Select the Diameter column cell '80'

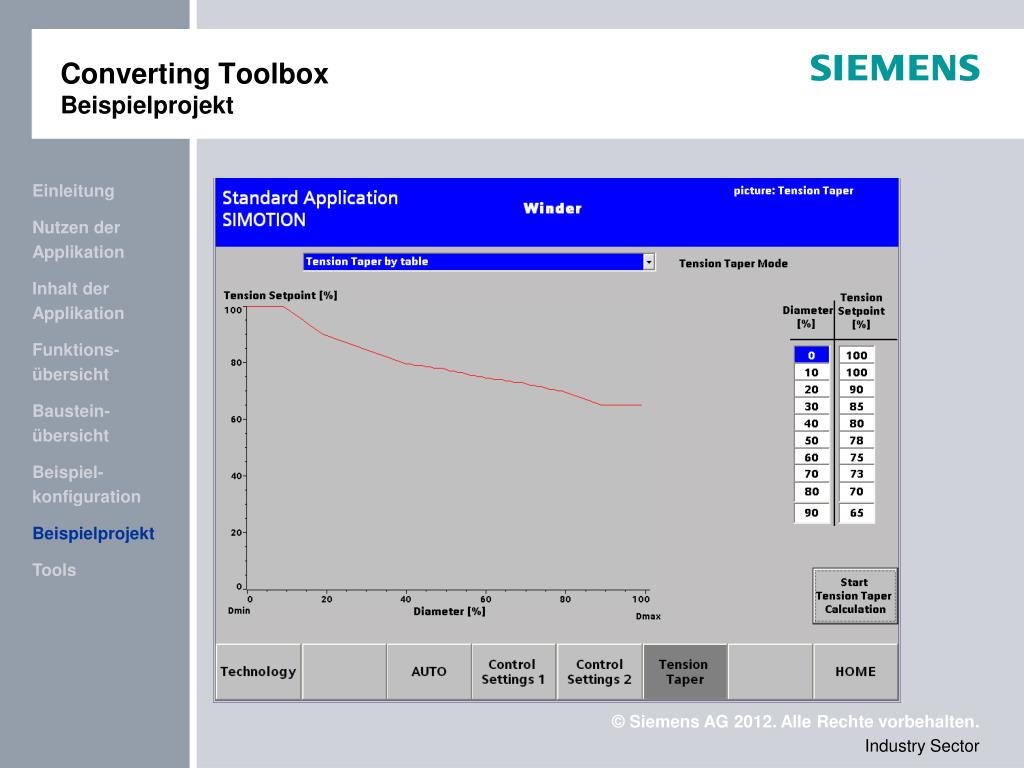coord(811,491)
